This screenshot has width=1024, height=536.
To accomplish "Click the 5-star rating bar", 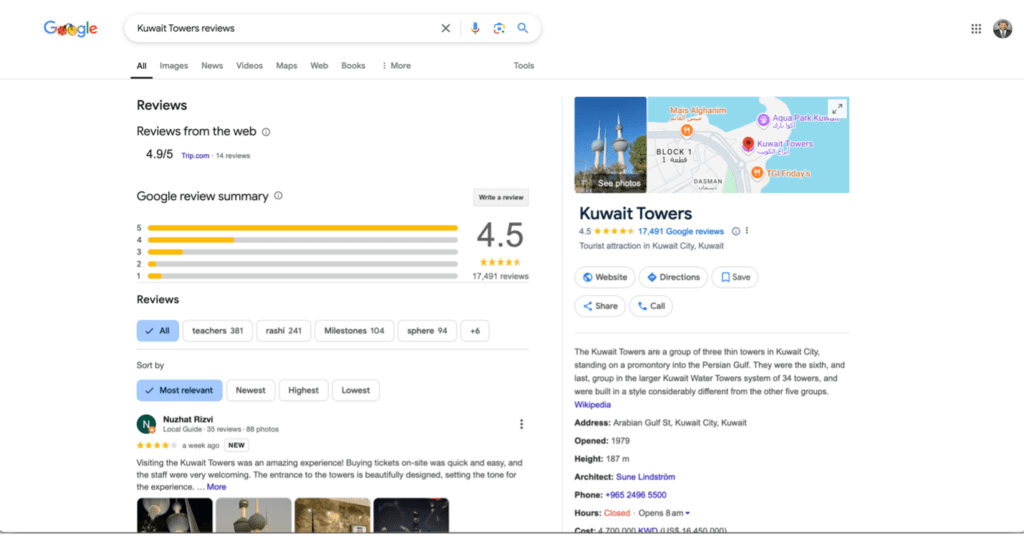I will tap(302, 228).
